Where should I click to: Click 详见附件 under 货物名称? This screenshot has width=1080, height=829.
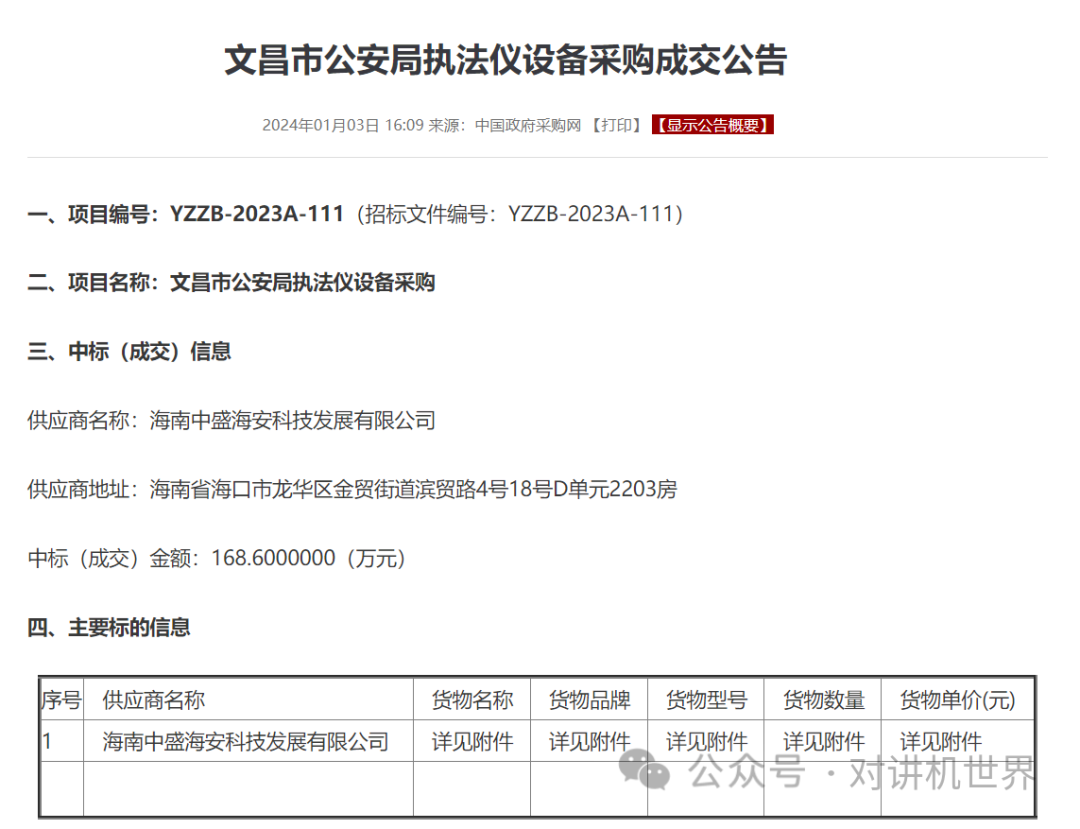tap(471, 742)
